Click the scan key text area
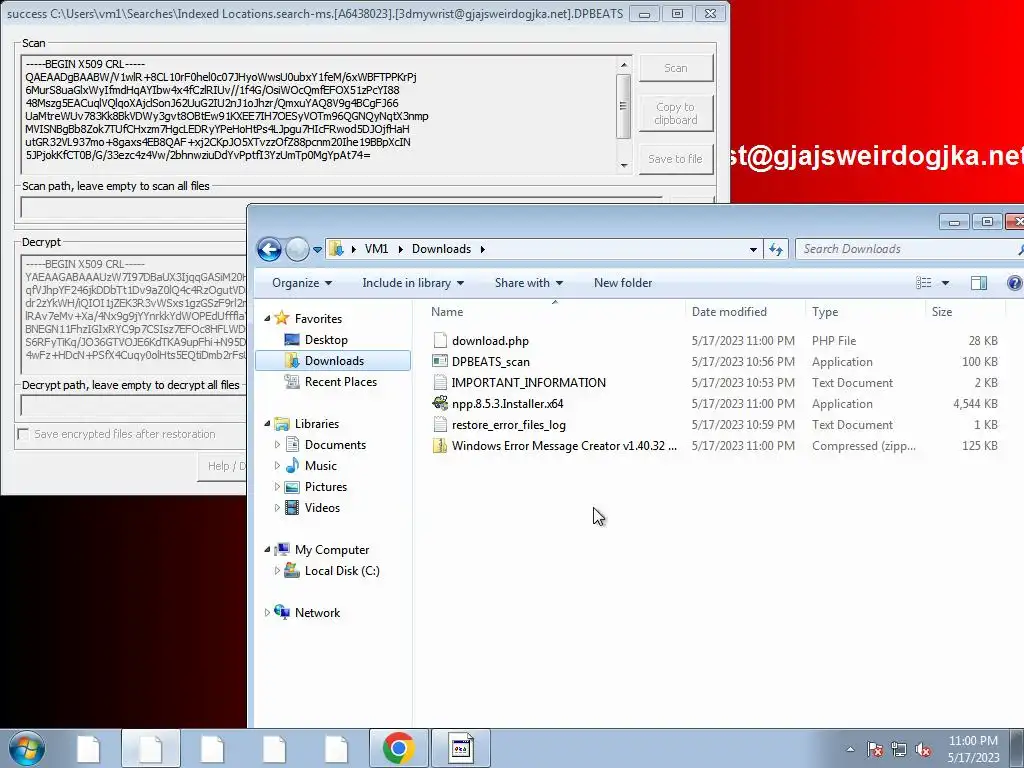This screenshot has height=768, width=1024. [x=319, y=114]
